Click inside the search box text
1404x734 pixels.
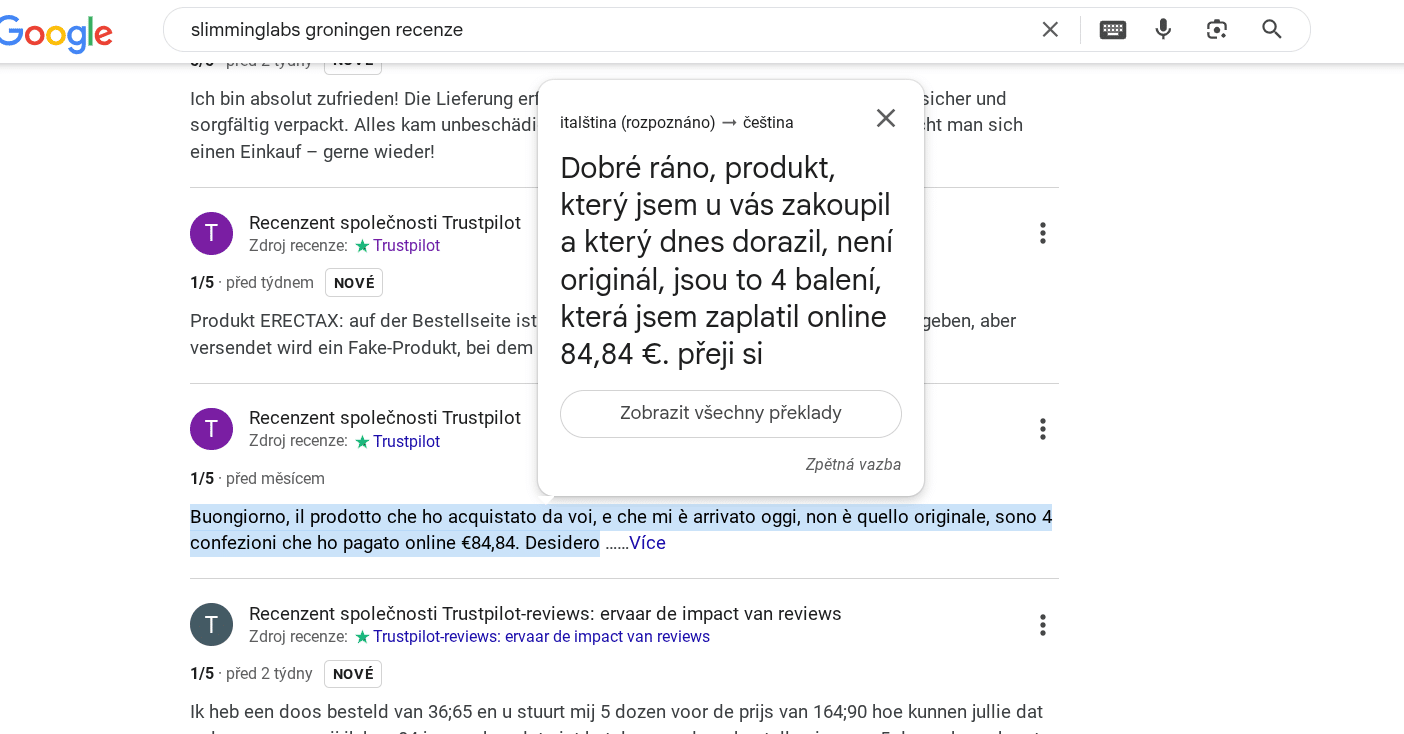click(x=327, y=30)
